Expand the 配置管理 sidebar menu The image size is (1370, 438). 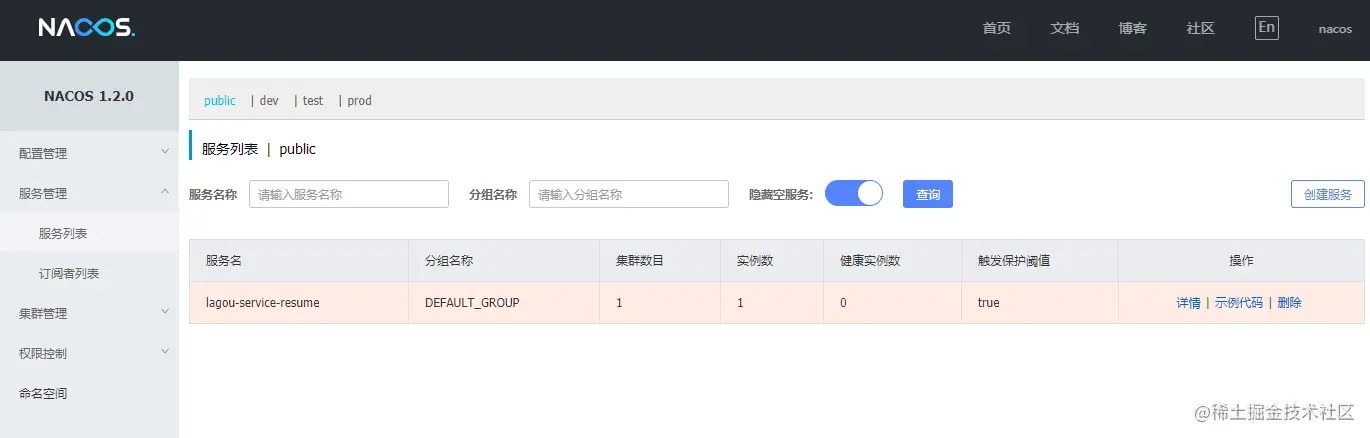[89, 153]
